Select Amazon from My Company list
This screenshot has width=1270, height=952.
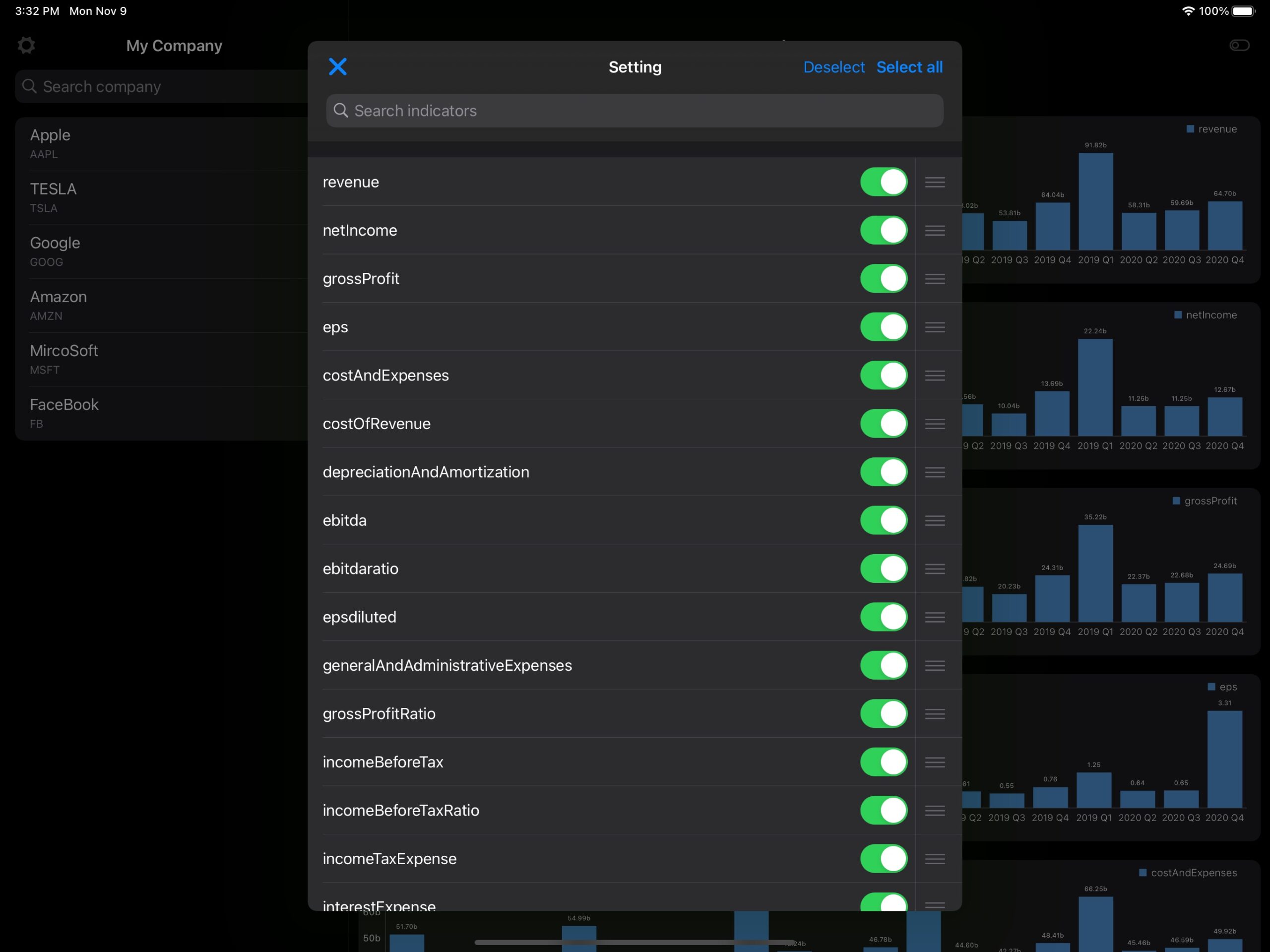coord(161,306)
